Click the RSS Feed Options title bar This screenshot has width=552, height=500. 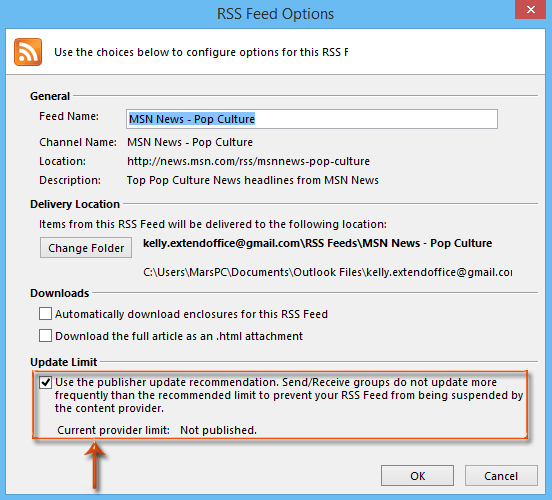[275, 14]
